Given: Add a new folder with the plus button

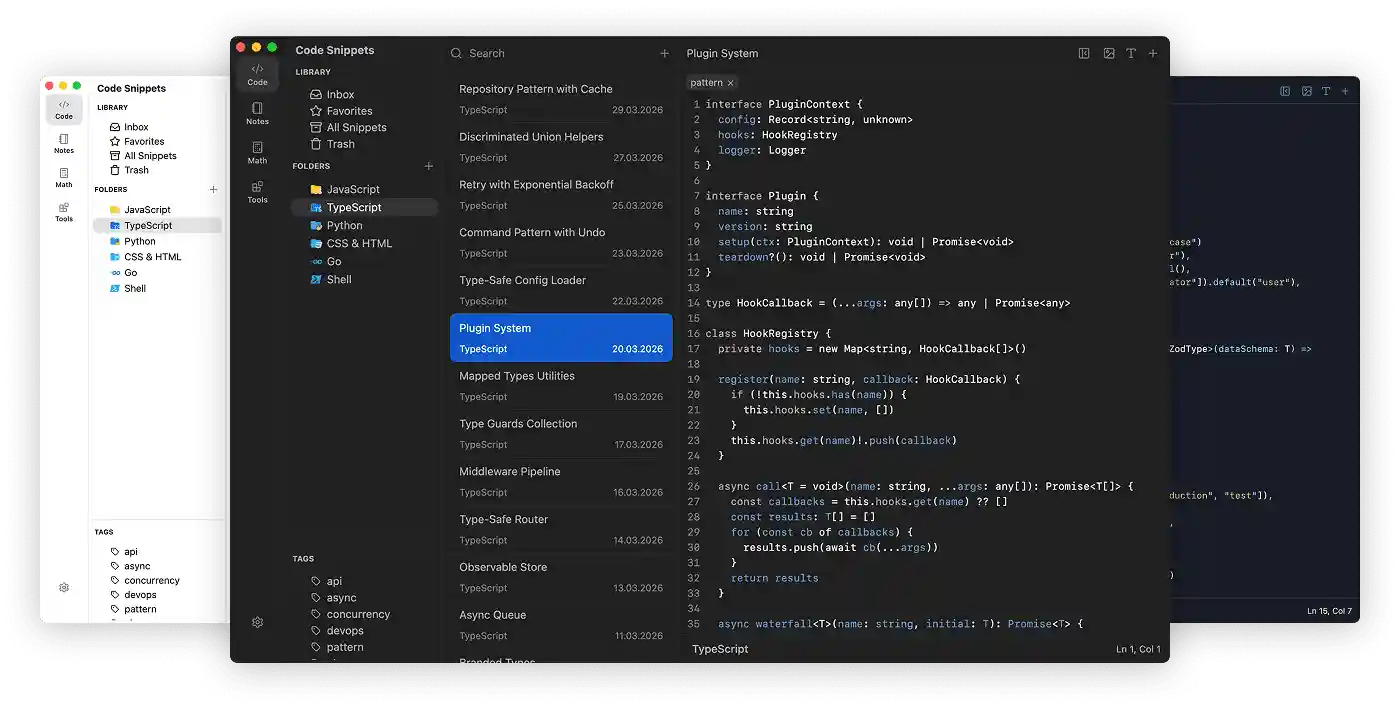Looking at the screenshot, I should pos(429,166).
